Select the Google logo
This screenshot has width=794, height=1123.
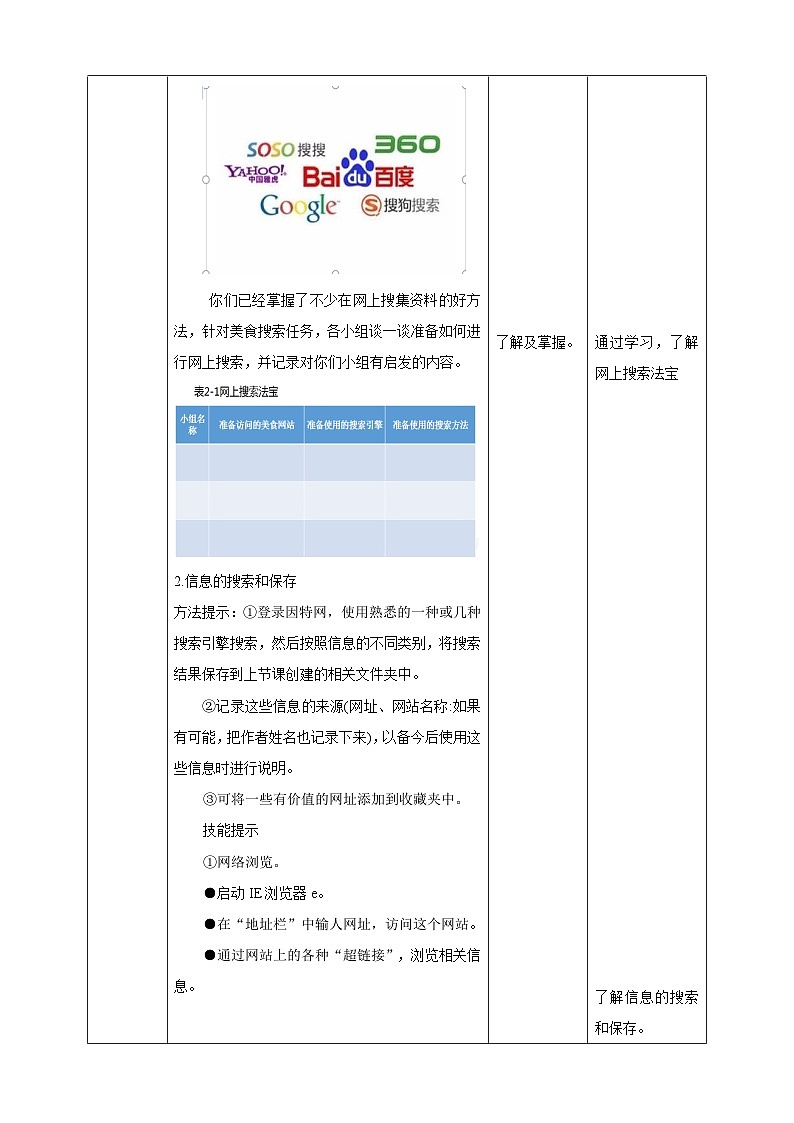point(298,206)
